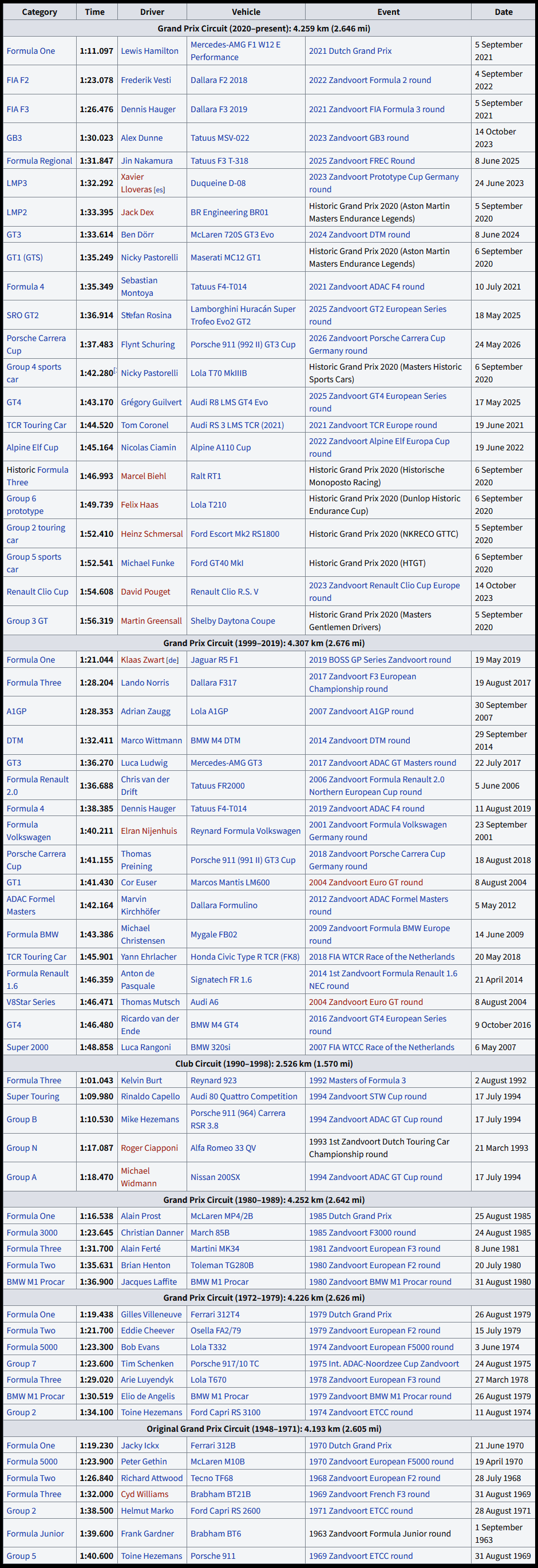Open Frederik Vesti driver page
The width and height of the screenshot is (538, 1568).
tap(146, 80)
